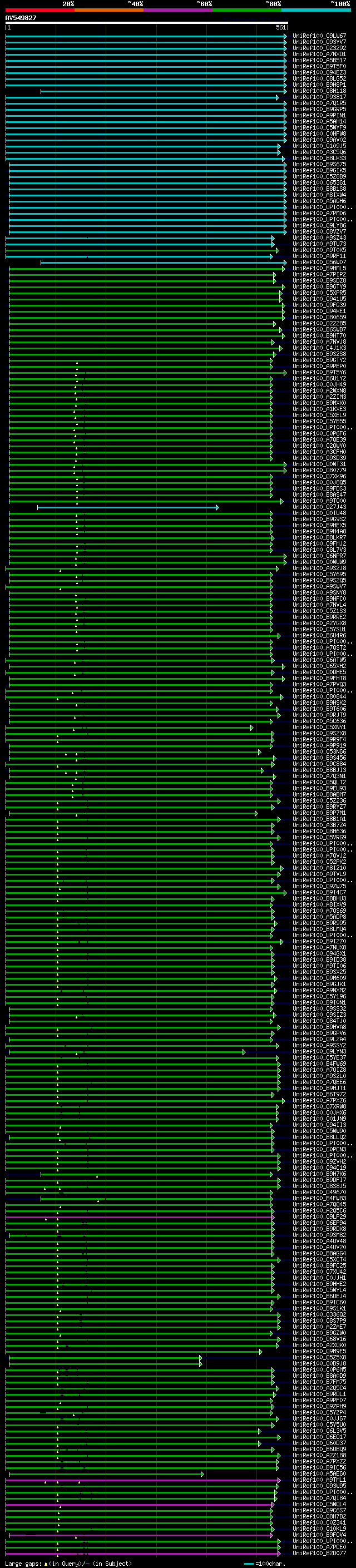
Task: Select hit label UniRef100_A7PCE0
Action: [319, 1547]
